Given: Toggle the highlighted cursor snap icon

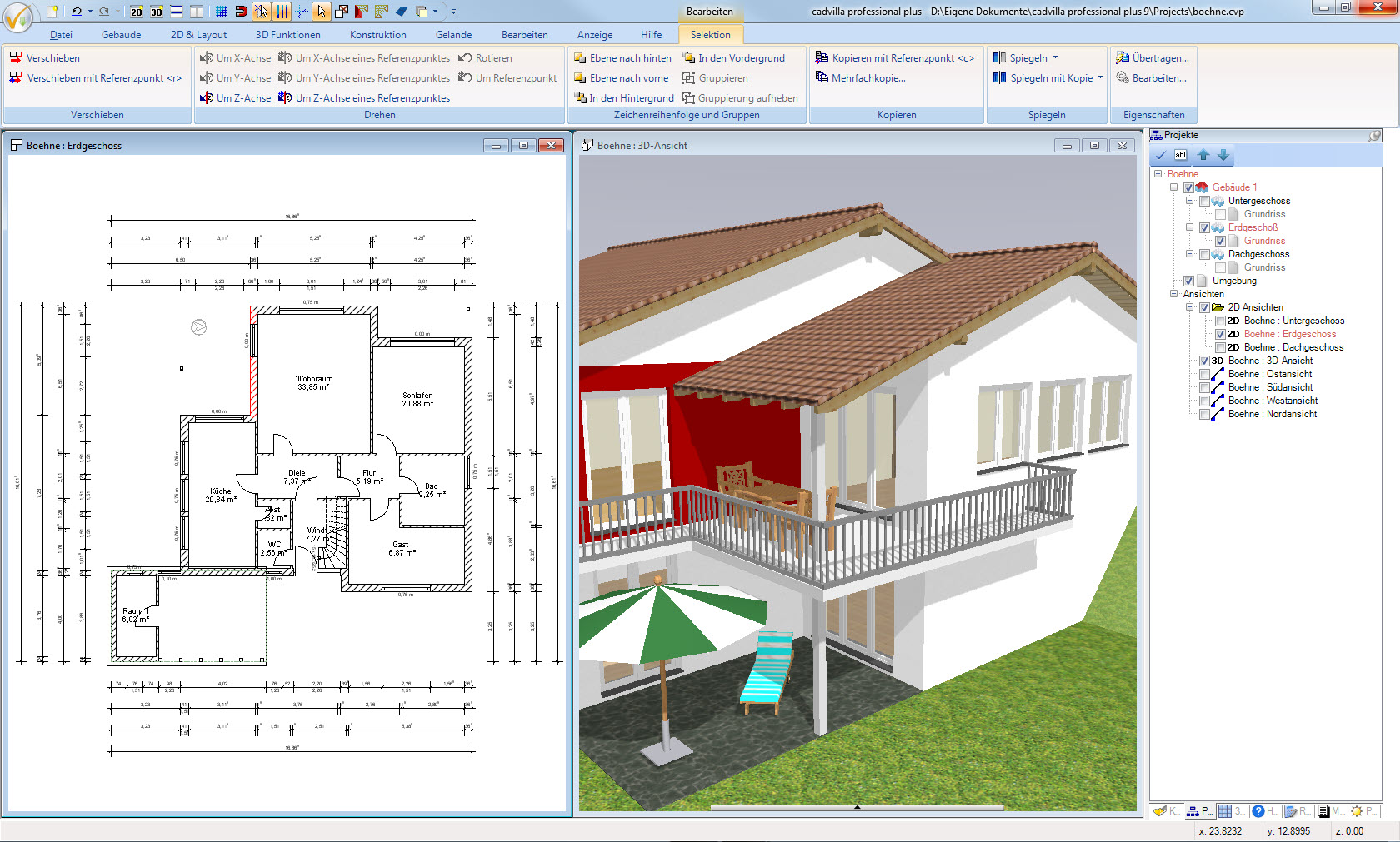Looking at the screenshot, I should click(262, 12).
